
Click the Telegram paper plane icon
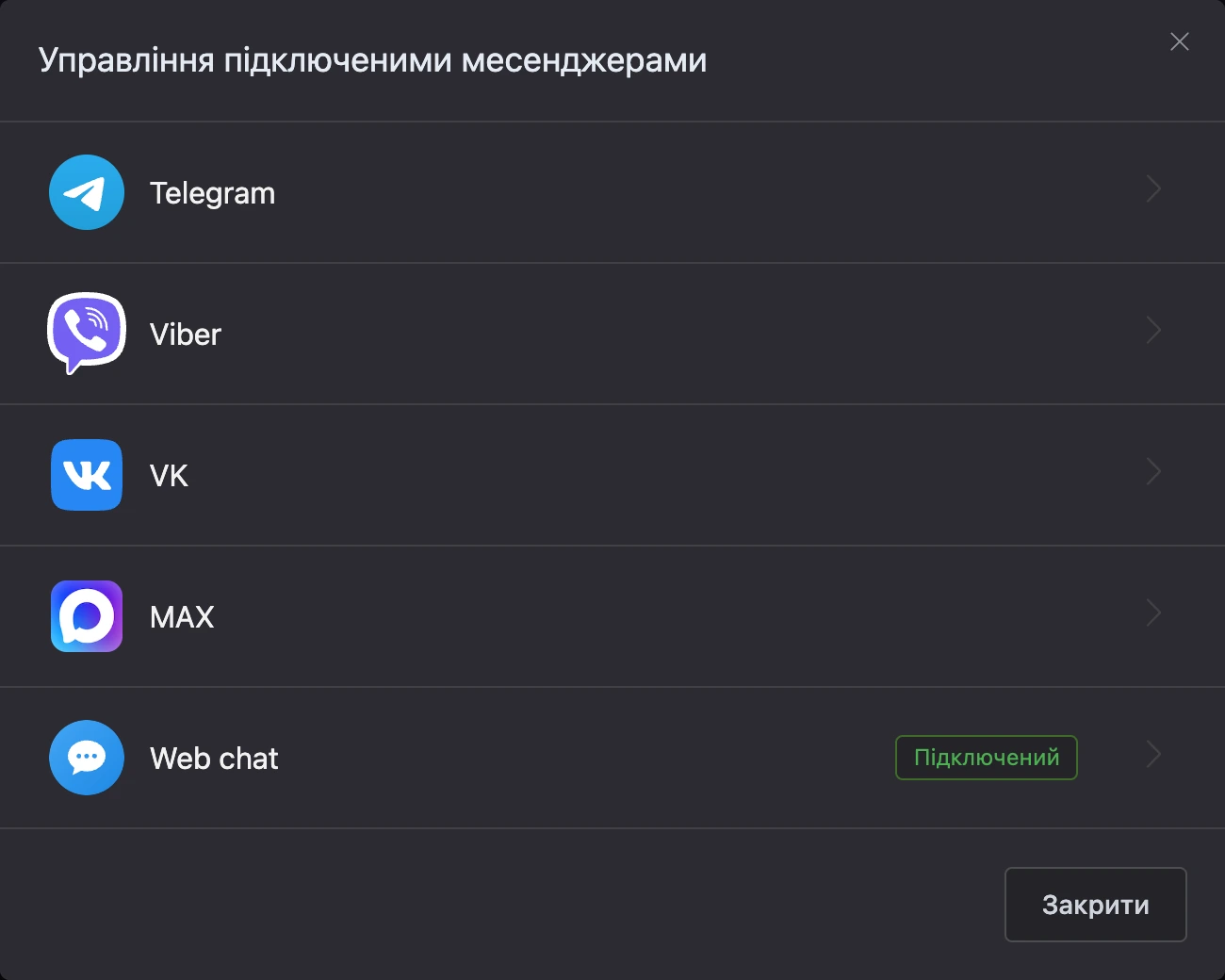pos(87,192)
